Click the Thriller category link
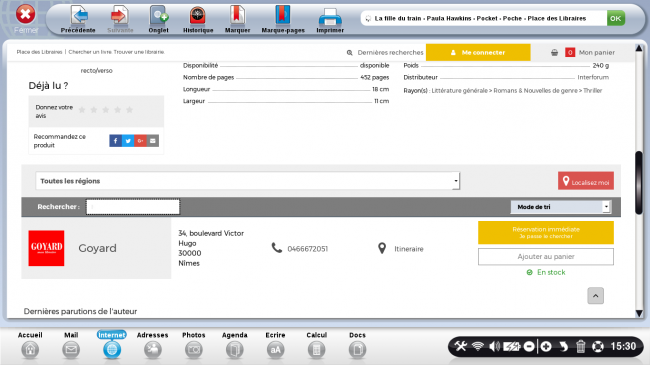 [592, 90]
